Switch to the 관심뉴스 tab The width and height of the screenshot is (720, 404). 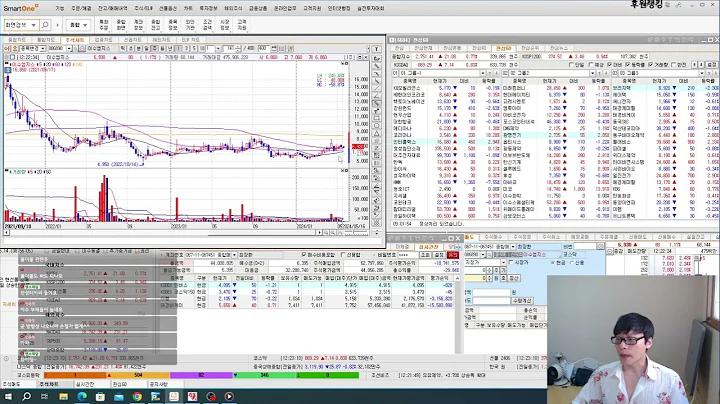pos(558,48)
